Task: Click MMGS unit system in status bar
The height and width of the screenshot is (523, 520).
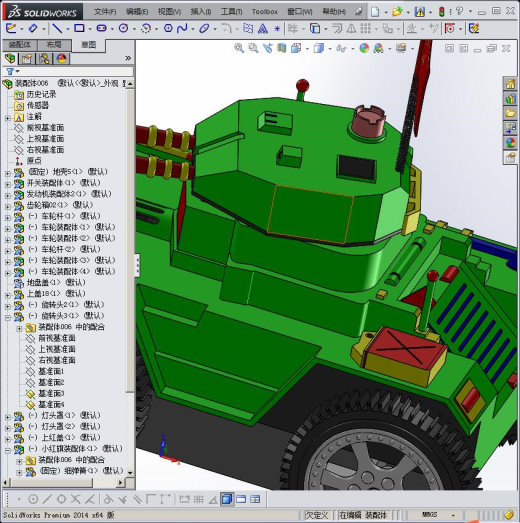Action: tap(429, 514)
